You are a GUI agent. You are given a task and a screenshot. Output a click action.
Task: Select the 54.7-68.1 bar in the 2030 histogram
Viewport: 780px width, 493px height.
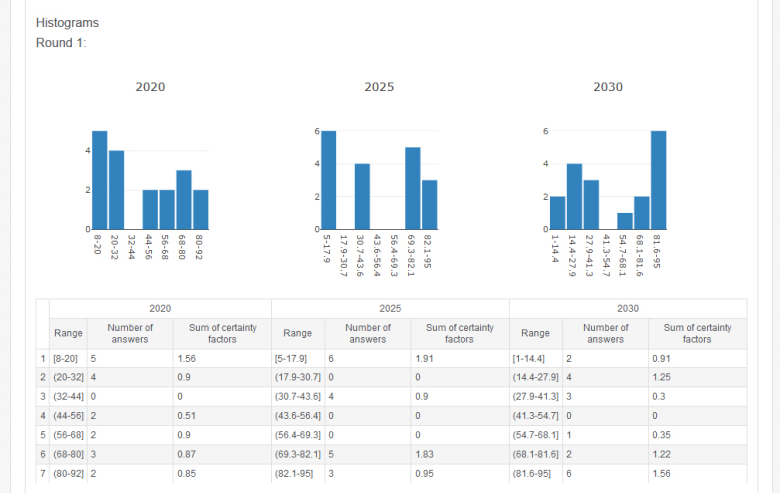tap(625, 221)
